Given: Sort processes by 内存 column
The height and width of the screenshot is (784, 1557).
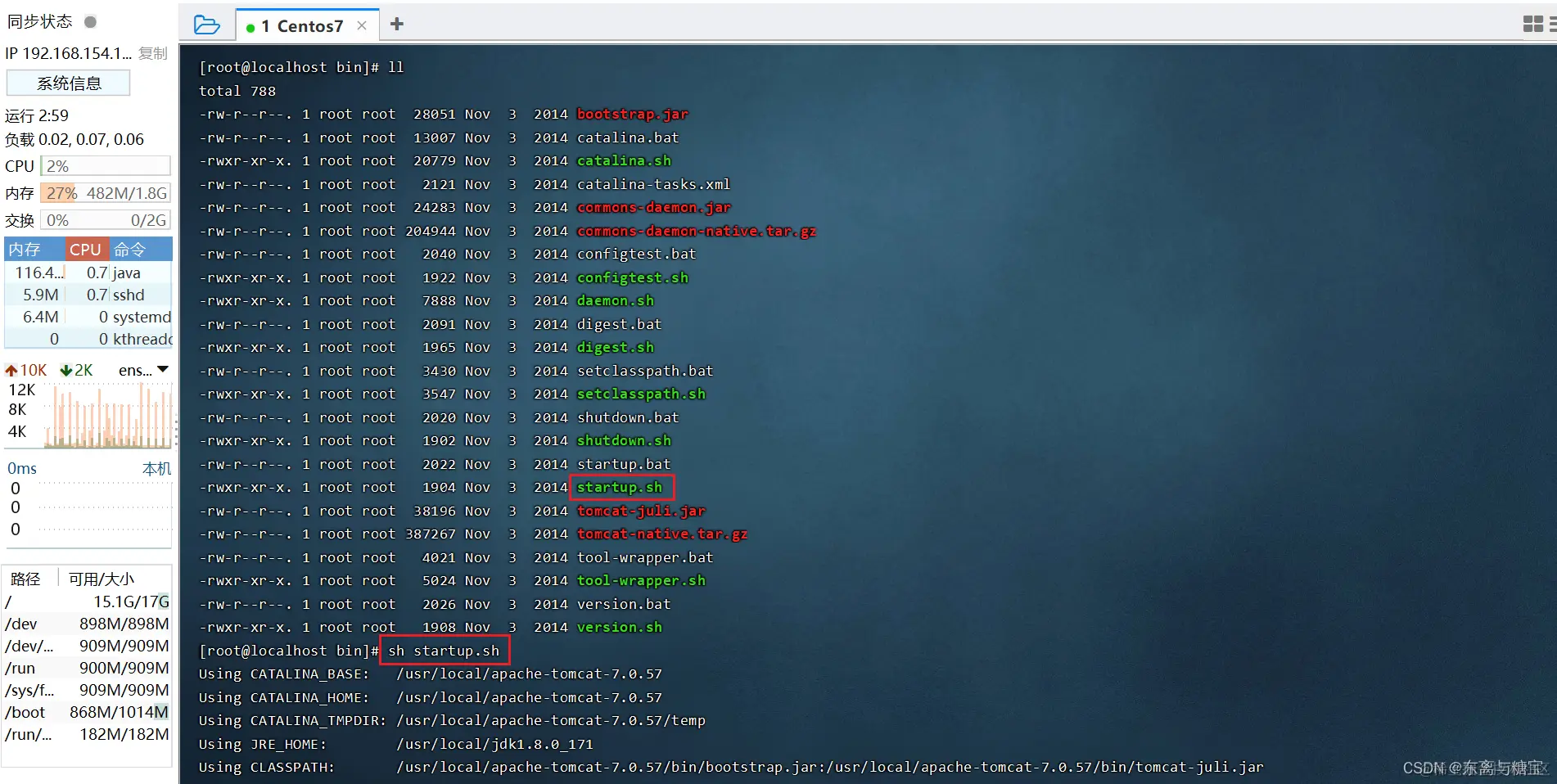Looking at the screenshot, I should pos(34,249).
